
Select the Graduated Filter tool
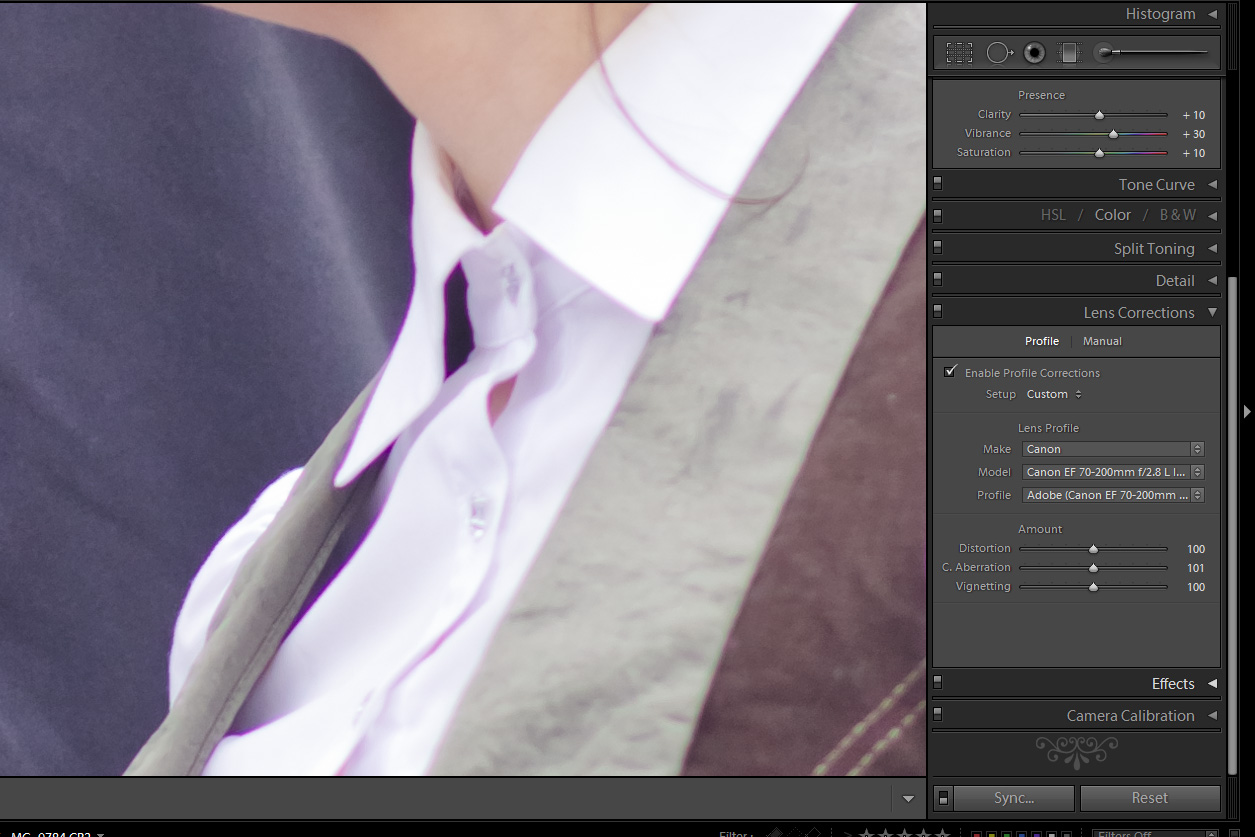(1069, 53)
